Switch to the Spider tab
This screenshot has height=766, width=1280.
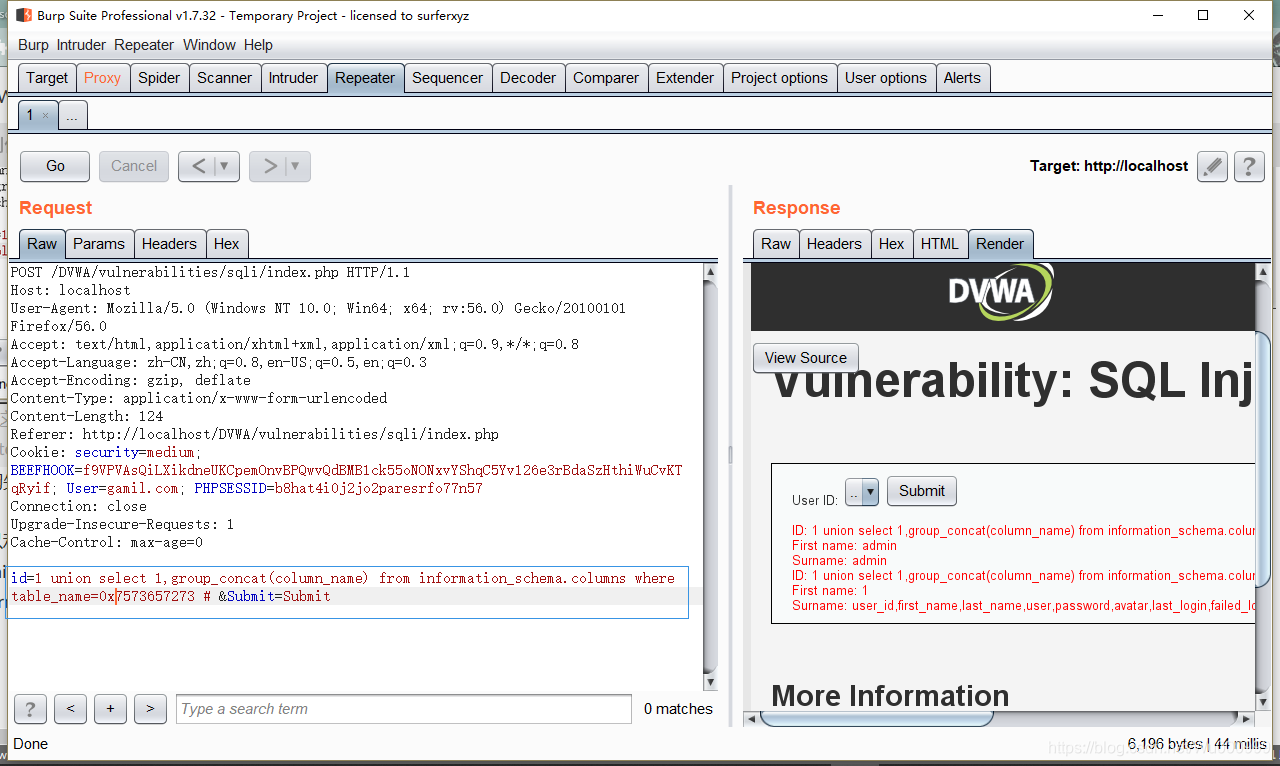tap(159, 78)
